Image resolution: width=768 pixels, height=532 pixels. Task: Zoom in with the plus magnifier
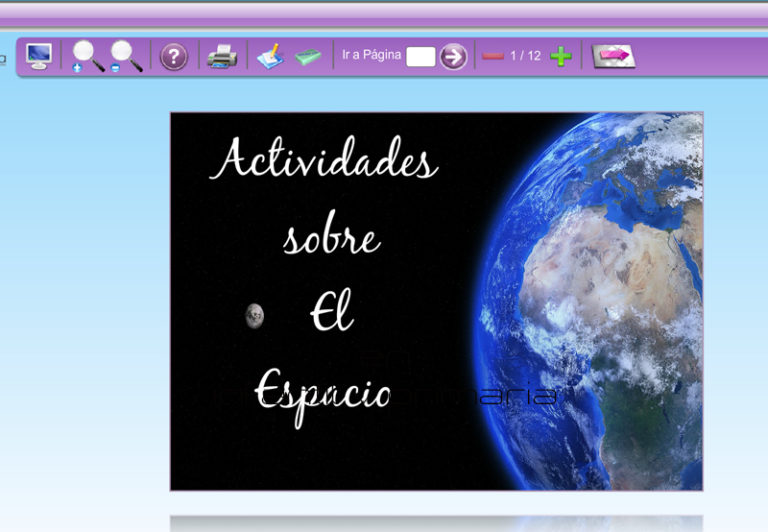click(88, 56)
